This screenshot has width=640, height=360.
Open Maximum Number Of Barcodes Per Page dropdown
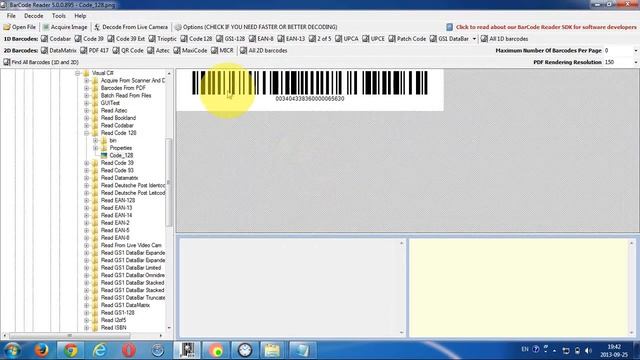click(x=636, y=51)
